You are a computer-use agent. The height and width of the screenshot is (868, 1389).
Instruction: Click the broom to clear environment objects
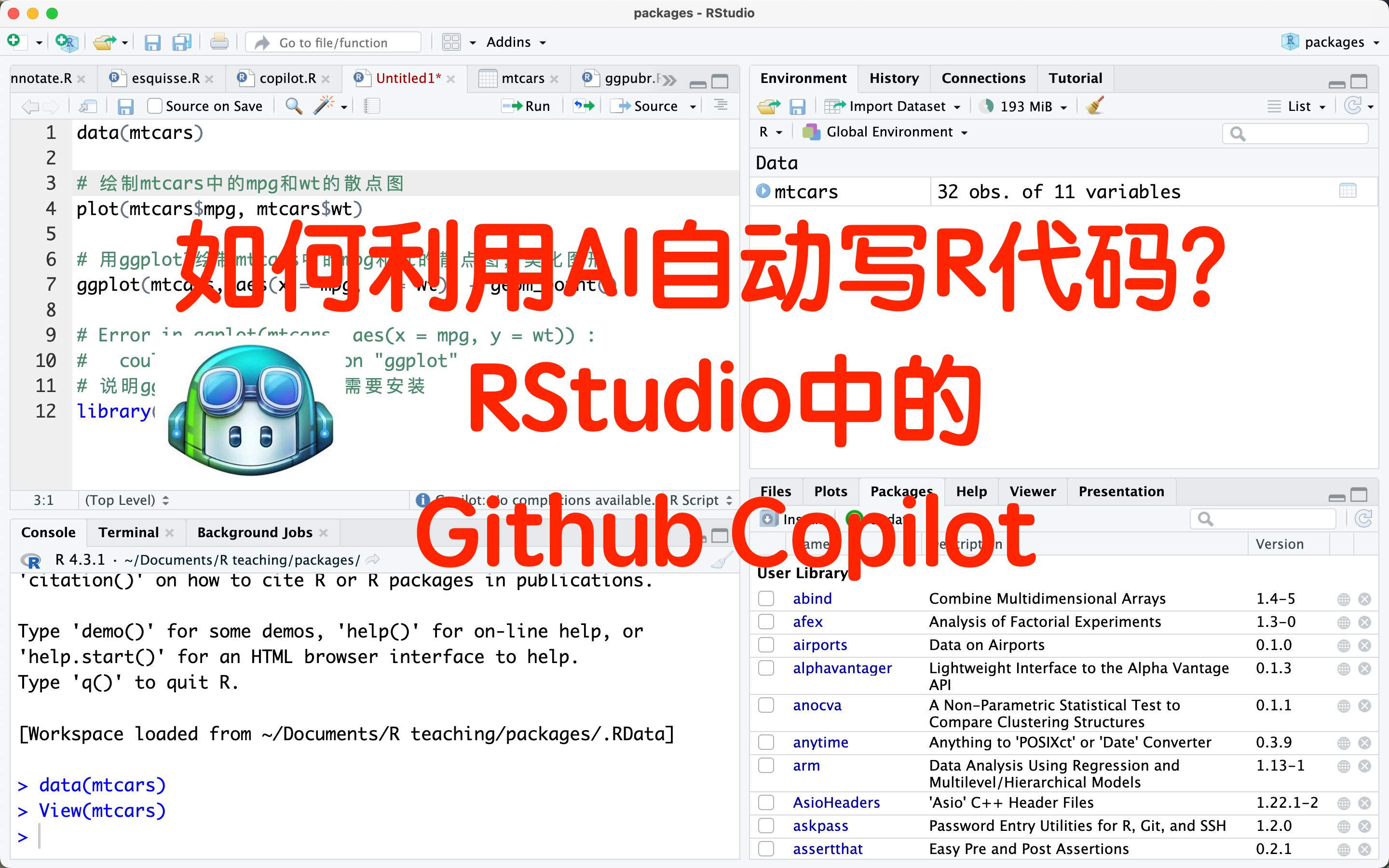[1095, 106]
